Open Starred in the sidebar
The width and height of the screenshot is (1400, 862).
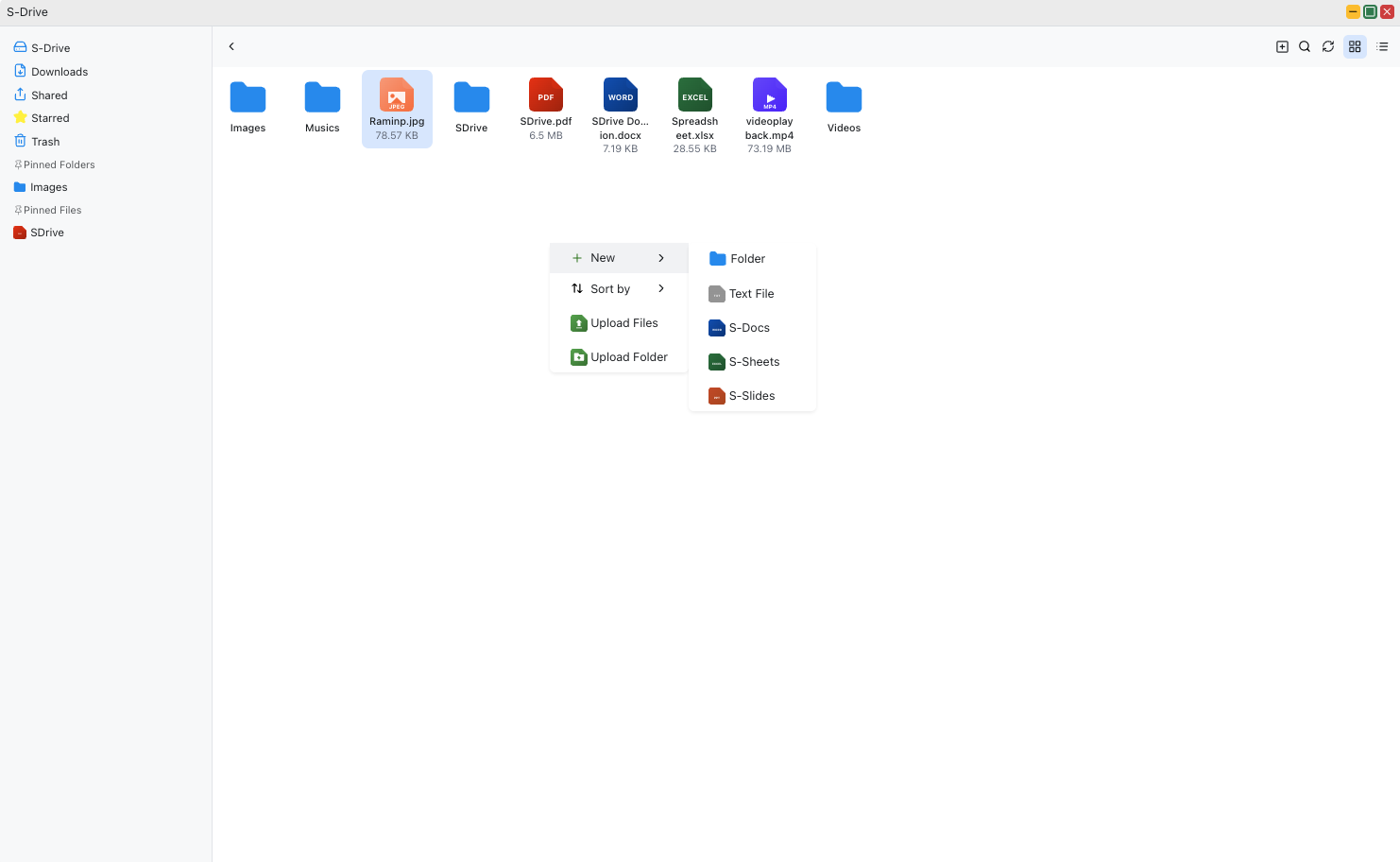point(50,118)
